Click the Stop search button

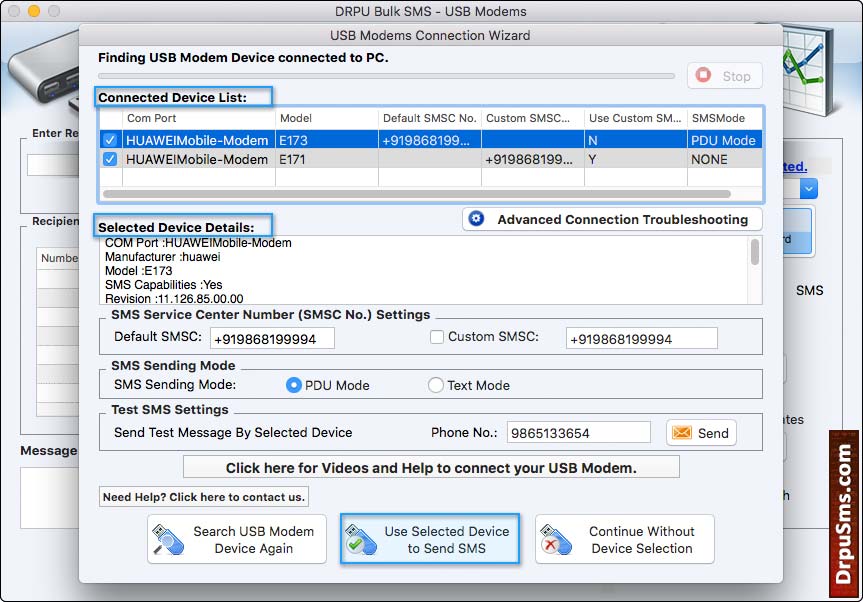[x=724, y=76]
